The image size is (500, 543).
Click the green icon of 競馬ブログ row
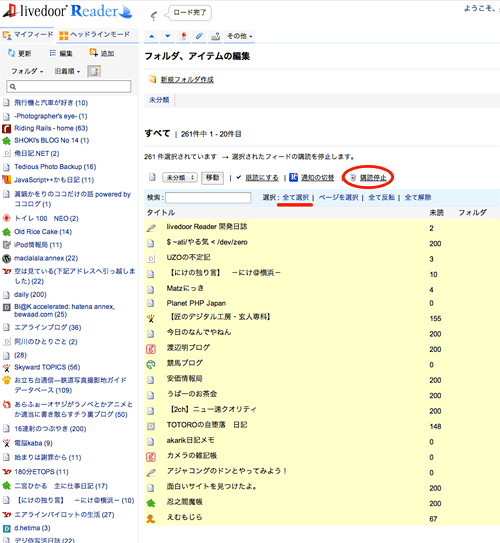(151, 364)
